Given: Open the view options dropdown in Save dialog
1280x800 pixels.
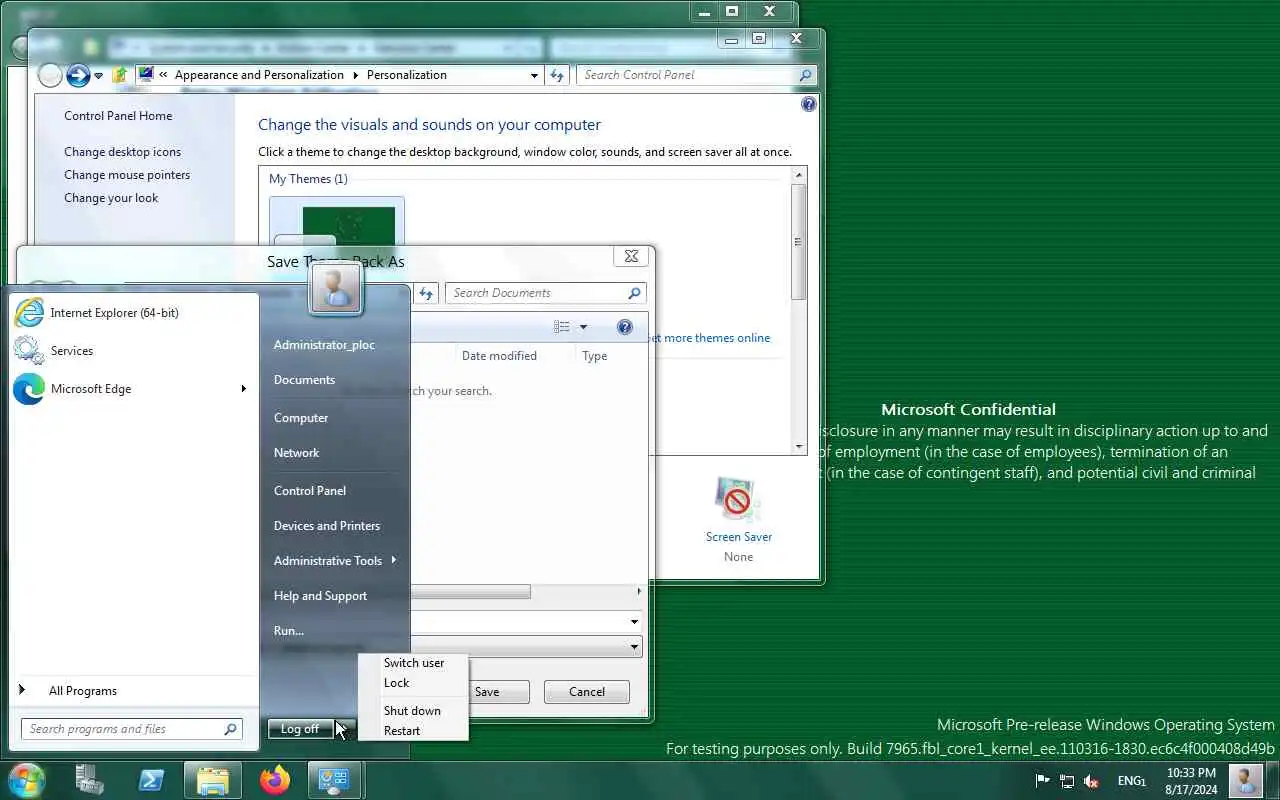Looking at the screenshot, I should pos(583,327).
